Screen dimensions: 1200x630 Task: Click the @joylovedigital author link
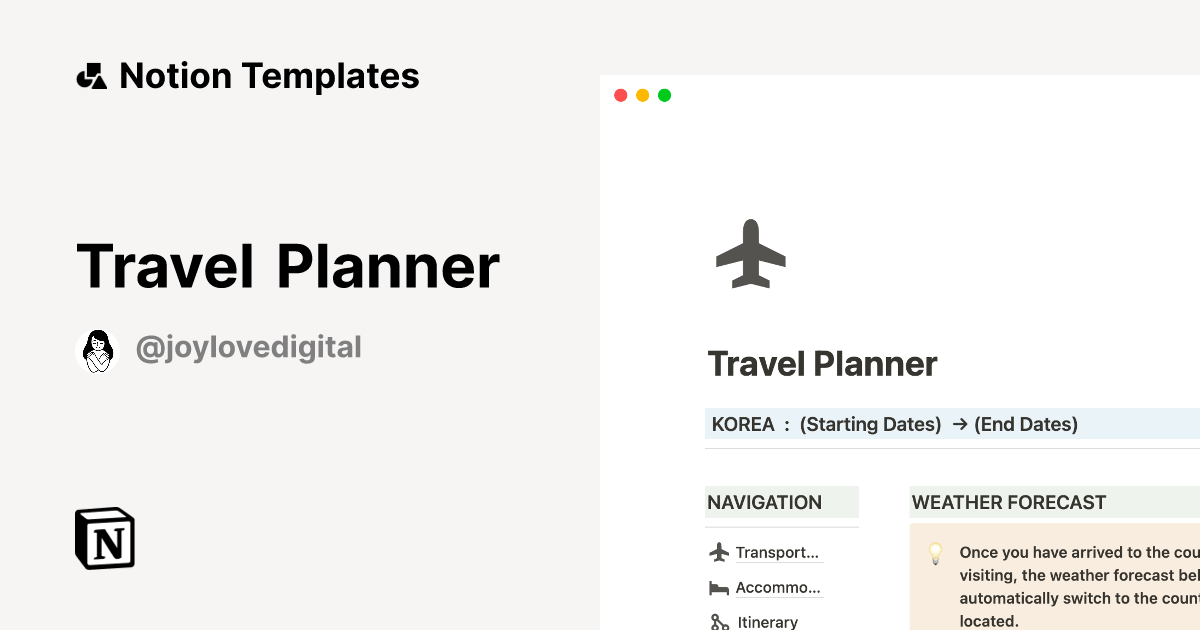tap(249, 347)
